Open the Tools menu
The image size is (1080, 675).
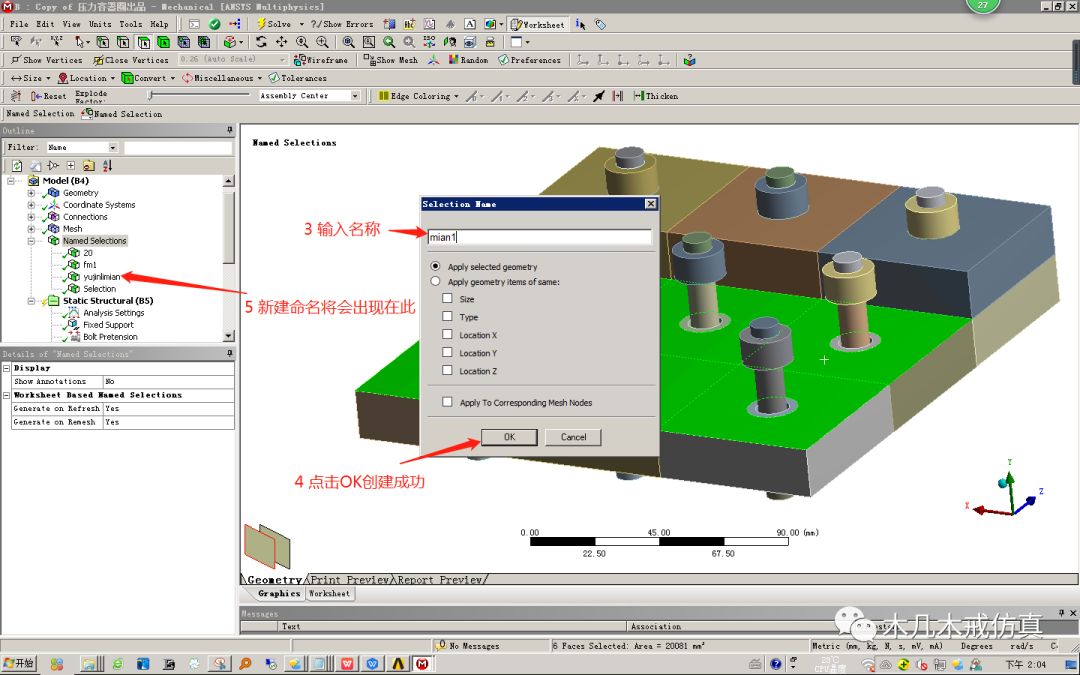pos(132,24)
